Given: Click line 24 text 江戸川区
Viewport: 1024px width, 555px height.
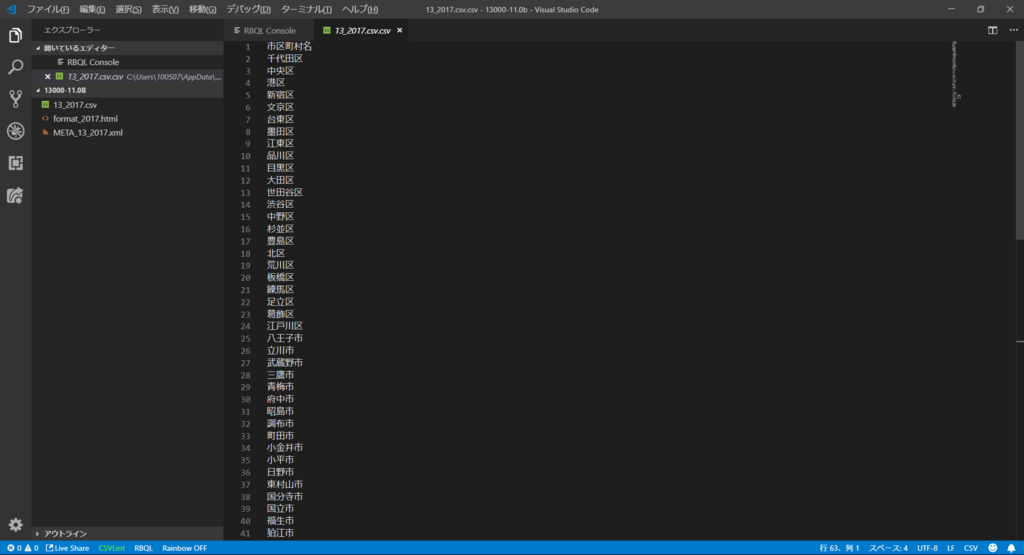Looking at the screenshot, I should coord(285,326).
